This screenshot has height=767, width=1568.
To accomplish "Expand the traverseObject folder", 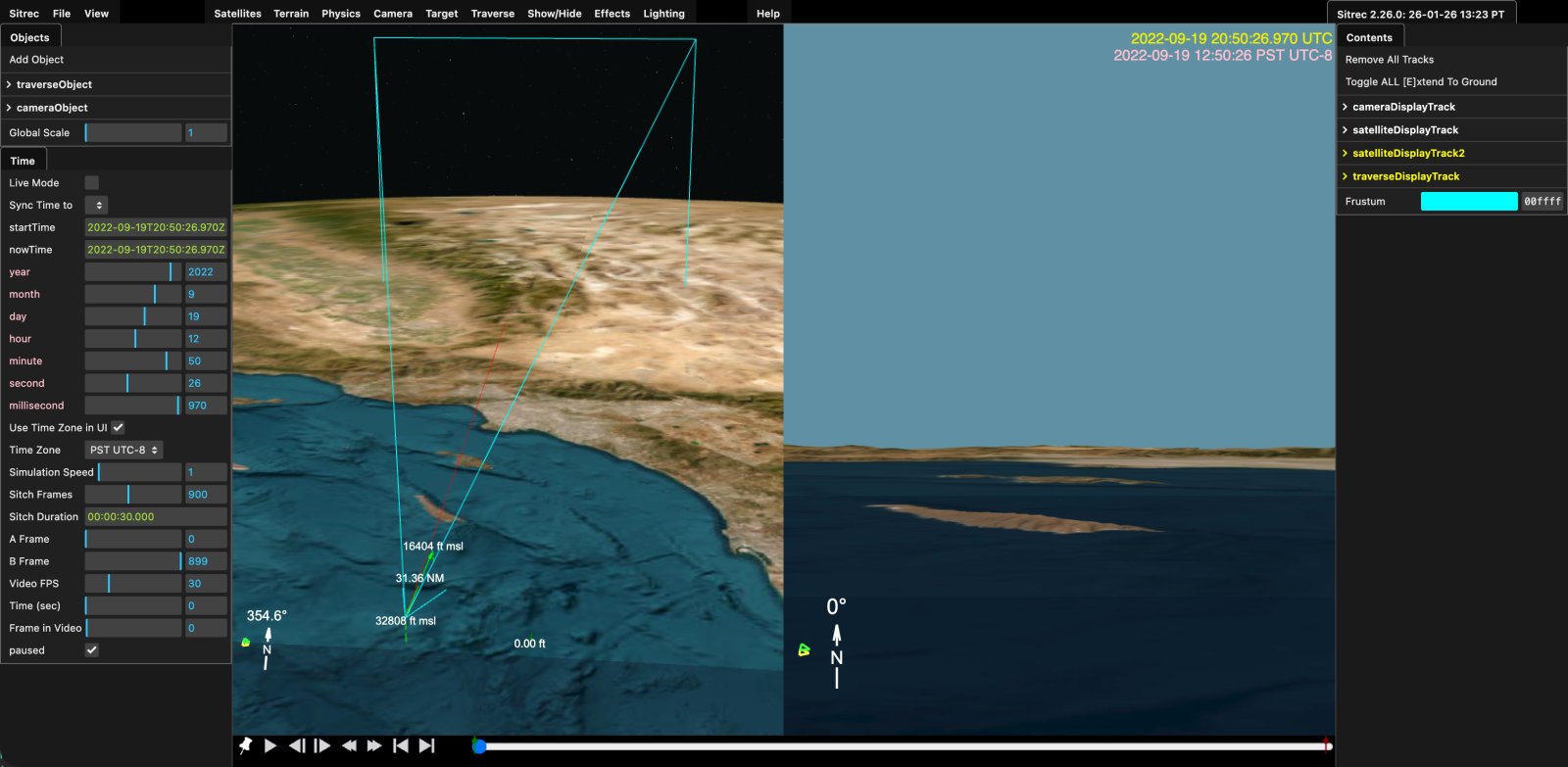I will 54,85.
